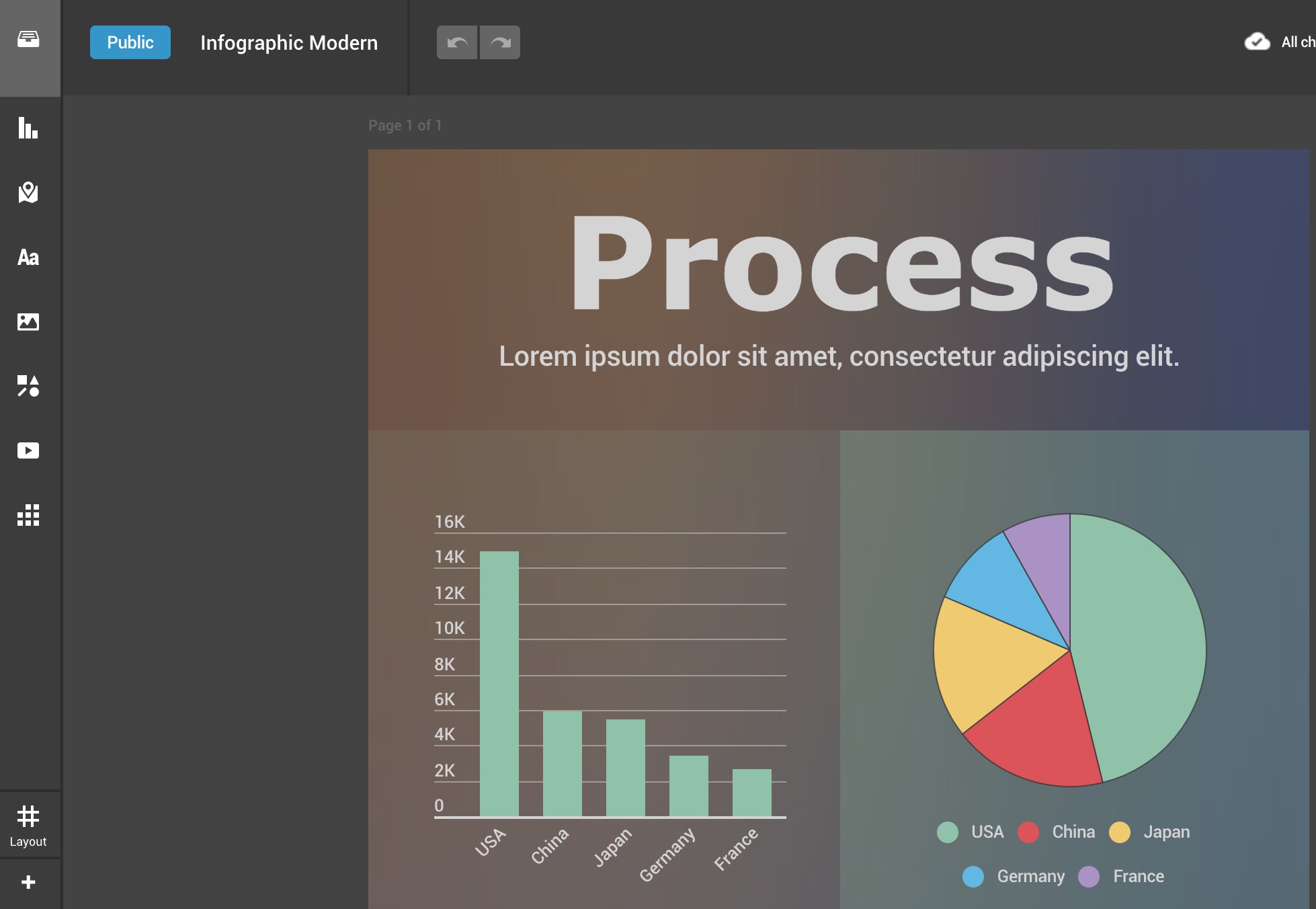
Task: Click the cloud saved status icon
Action: pyautogui.click(x=1257, y=42)
